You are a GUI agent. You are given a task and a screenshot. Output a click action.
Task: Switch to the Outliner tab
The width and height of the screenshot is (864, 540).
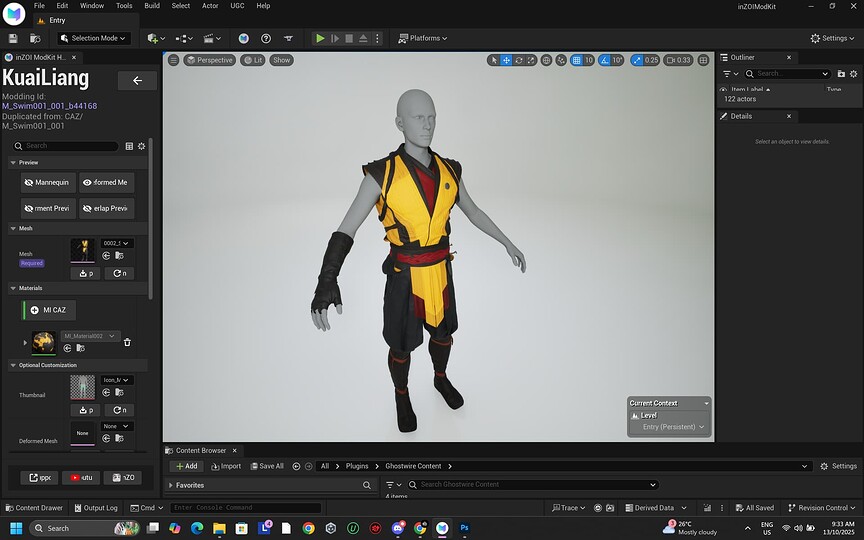(743, 57)
